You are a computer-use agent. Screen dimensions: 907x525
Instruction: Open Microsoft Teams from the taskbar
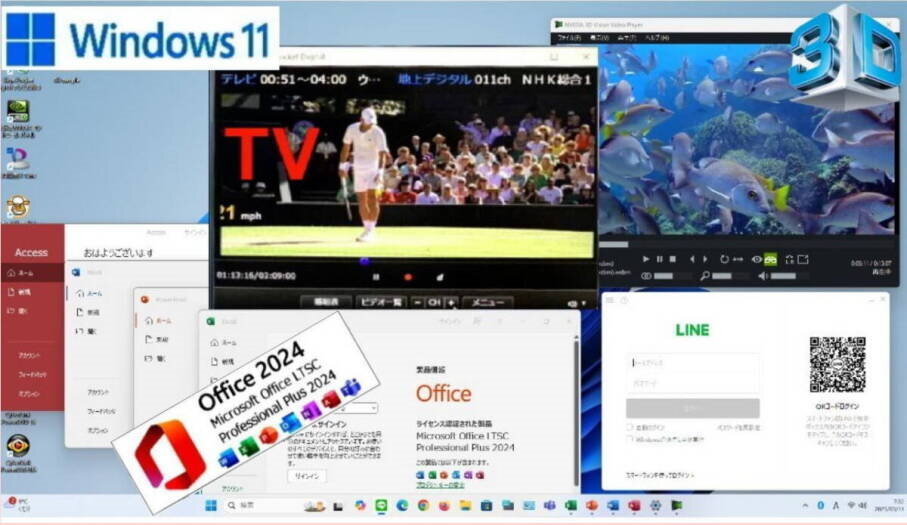pyautogui.click(x=550, y=506)
